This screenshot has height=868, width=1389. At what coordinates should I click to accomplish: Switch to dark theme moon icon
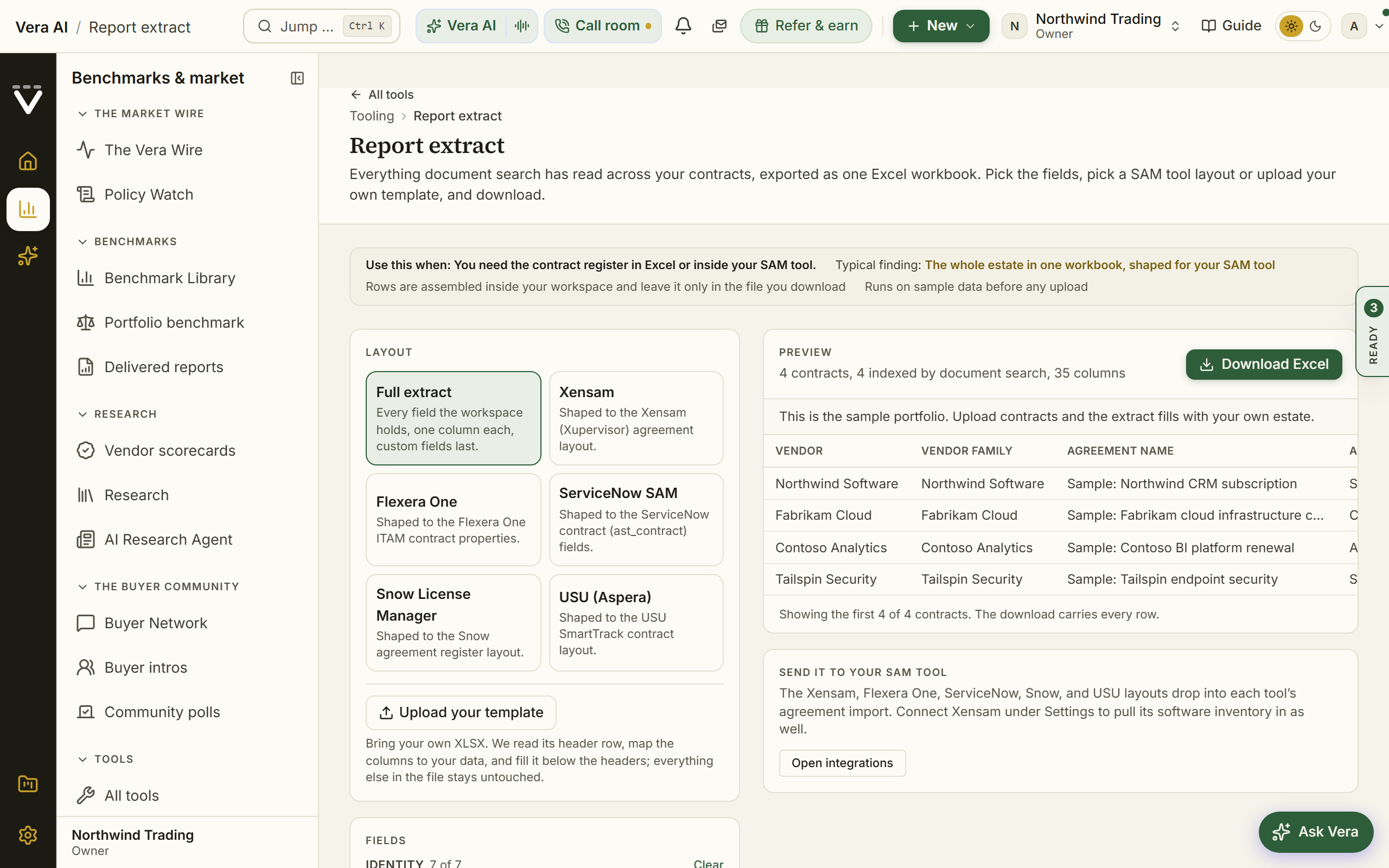pos(1316,26)
